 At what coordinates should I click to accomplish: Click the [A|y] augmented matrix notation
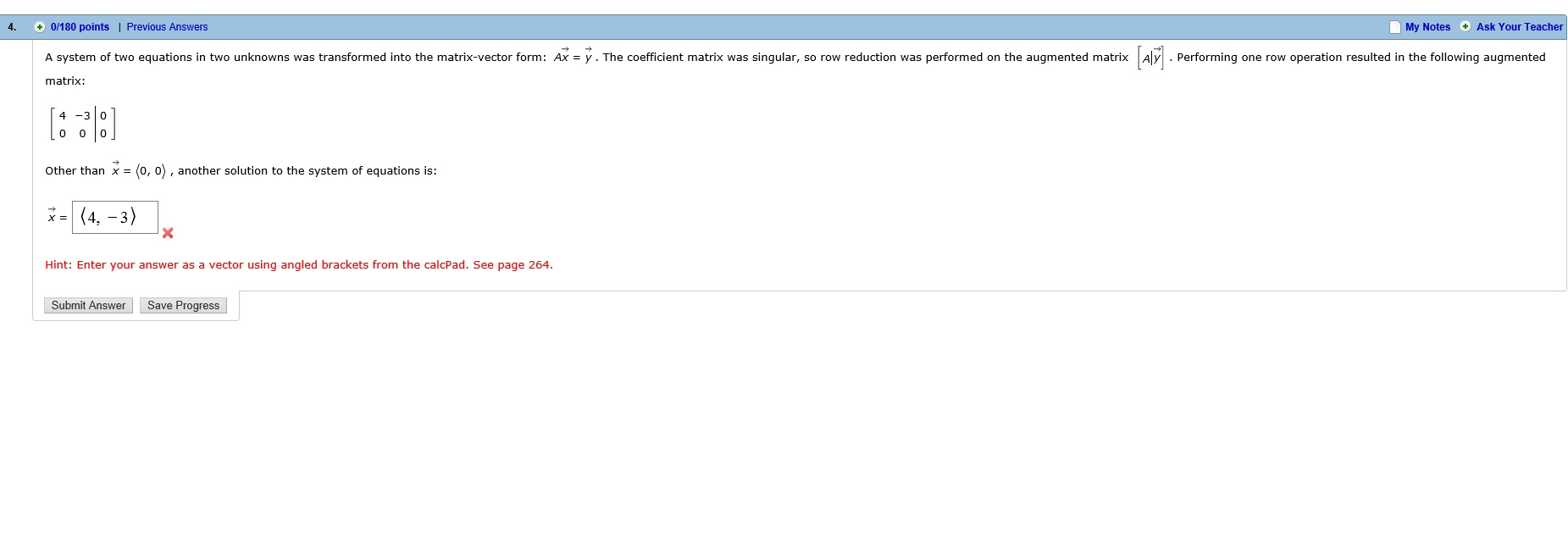click(1150, 58)
